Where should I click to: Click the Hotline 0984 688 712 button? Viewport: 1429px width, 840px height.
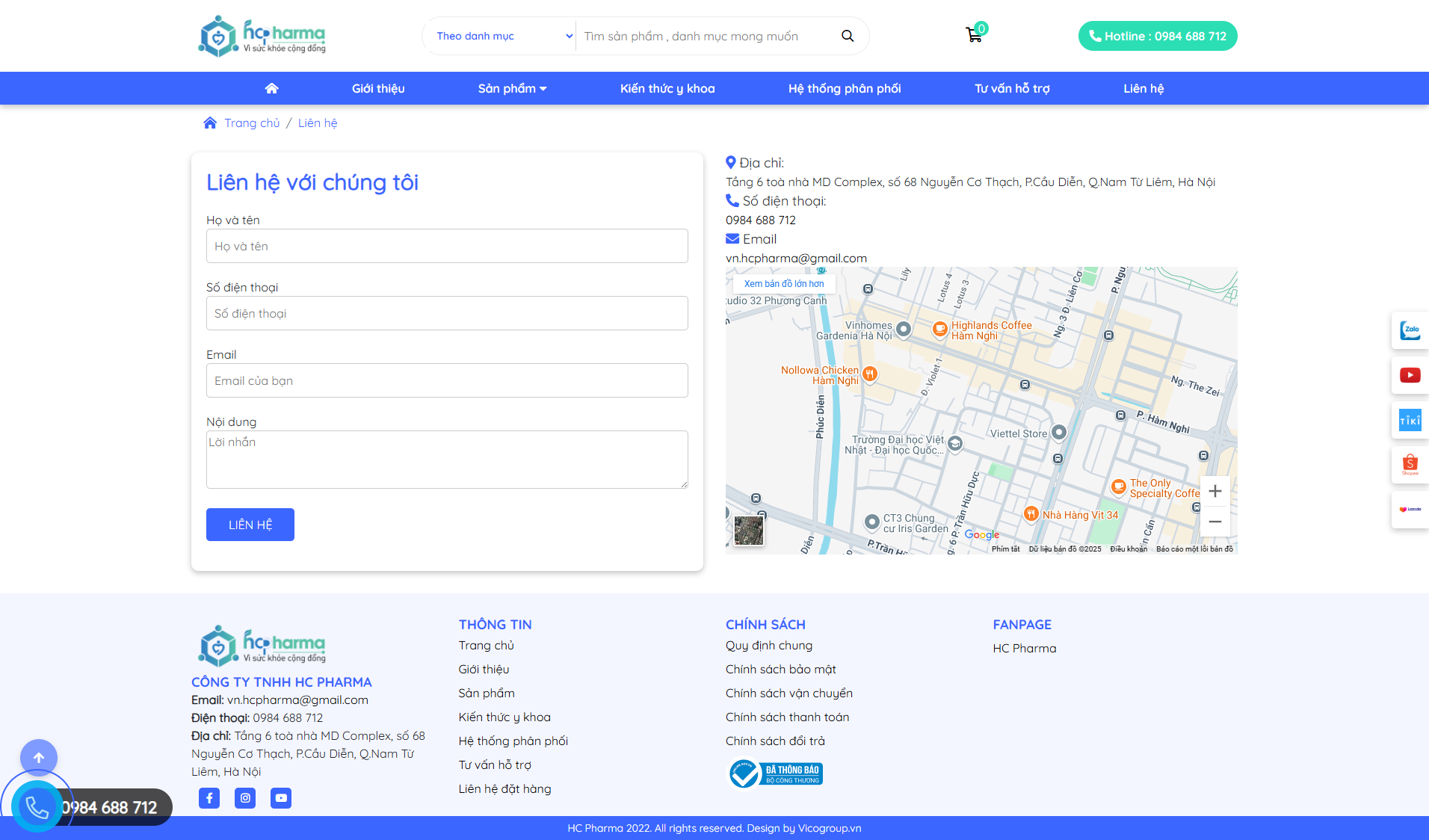pyautogui.click(x=1158, y=36)
